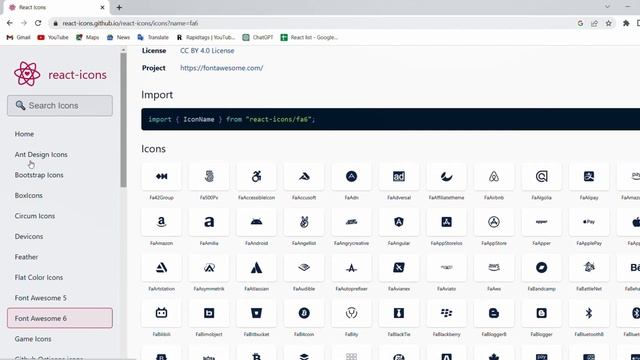Click the CC BY 4.0 License link
This screenshot has height=360, width=640.
207,51
